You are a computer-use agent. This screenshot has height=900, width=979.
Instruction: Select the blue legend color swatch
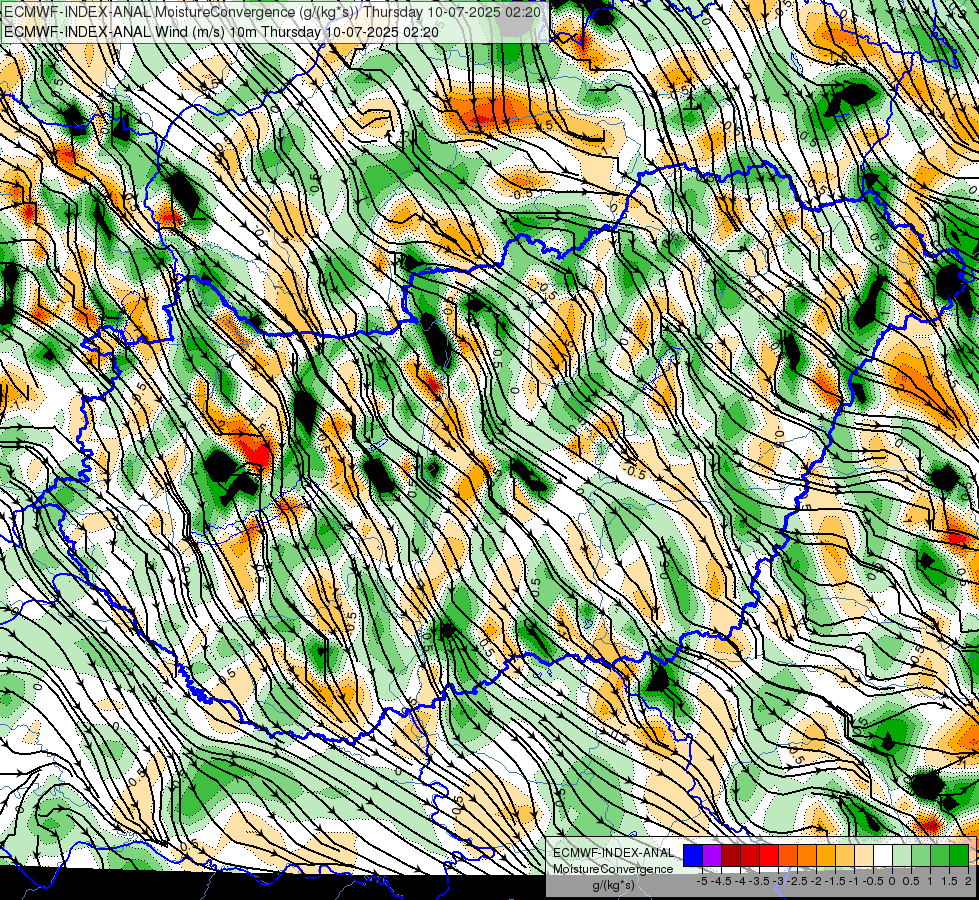[693, 855]
